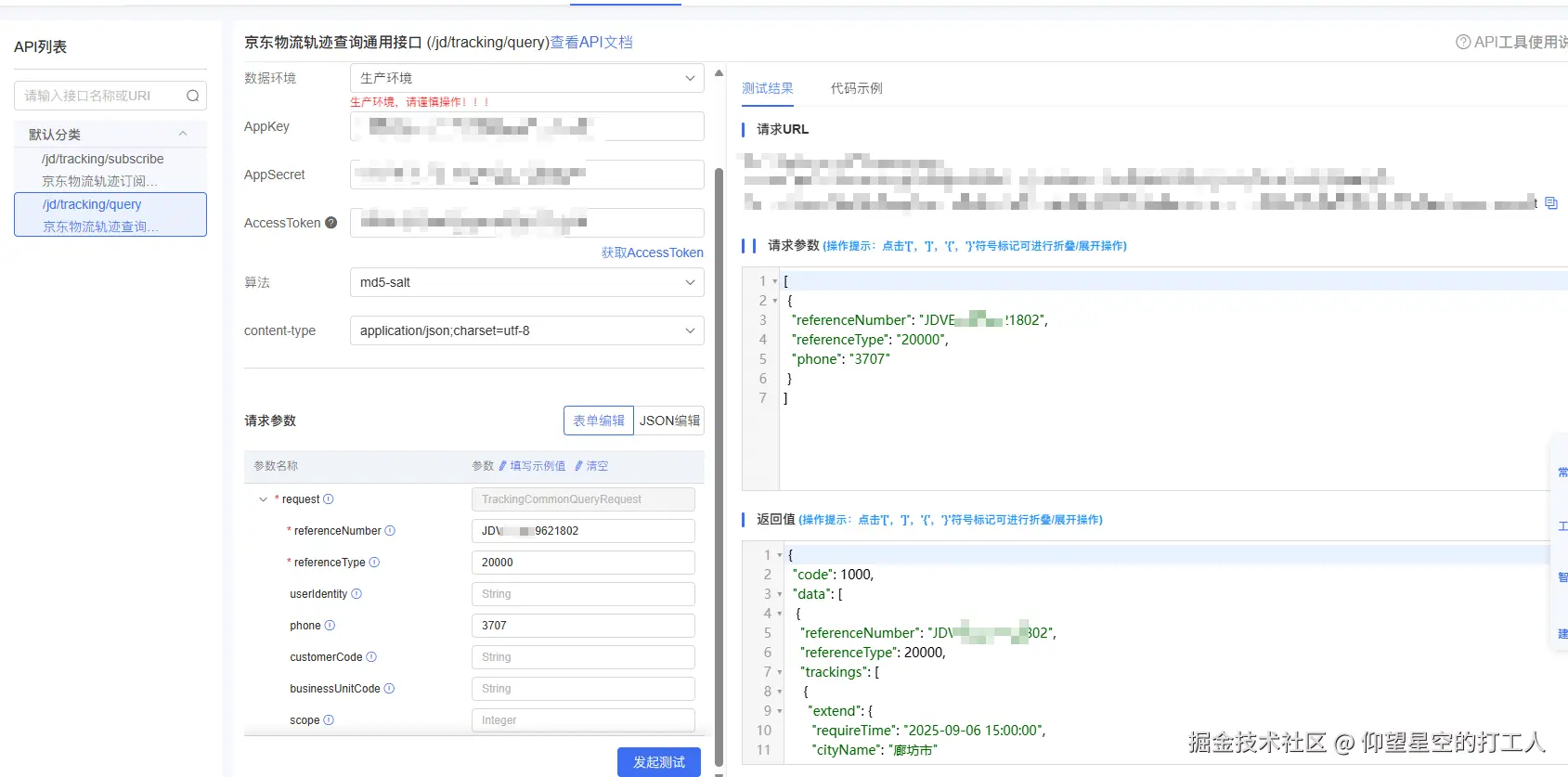Show info icon for businessUnitCode

[x=389, y=689]
